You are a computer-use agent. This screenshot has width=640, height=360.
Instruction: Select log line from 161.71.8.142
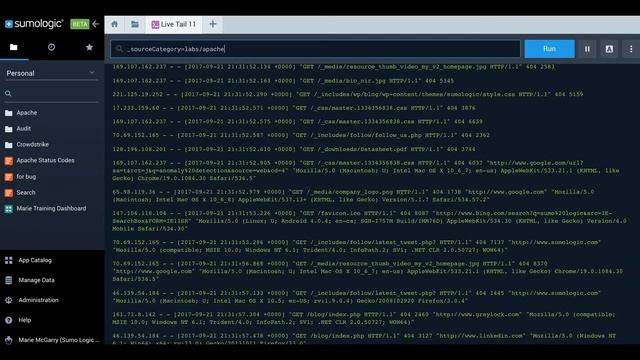click(x=364, y=318)
